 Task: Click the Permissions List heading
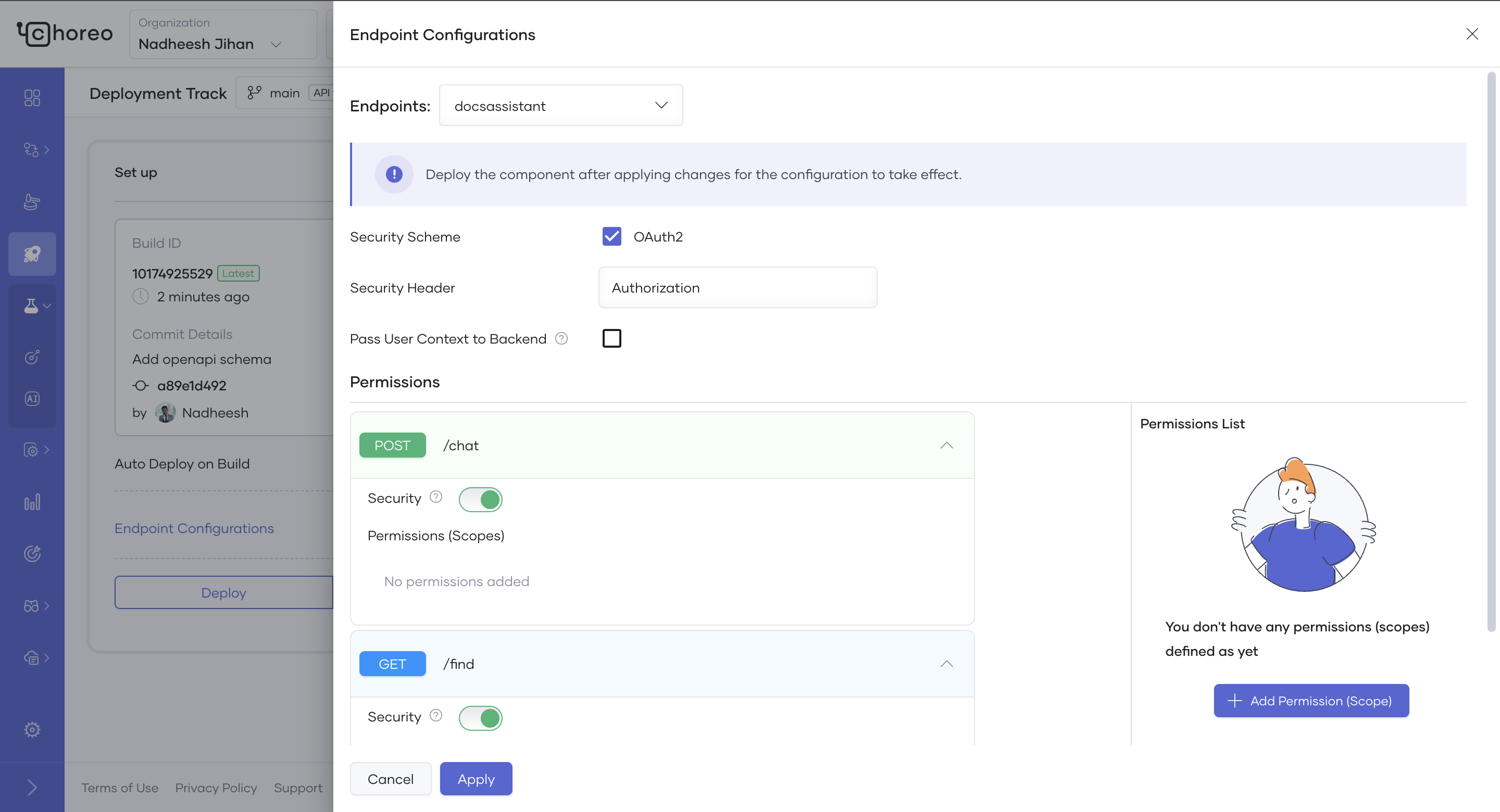point(1192,424)
